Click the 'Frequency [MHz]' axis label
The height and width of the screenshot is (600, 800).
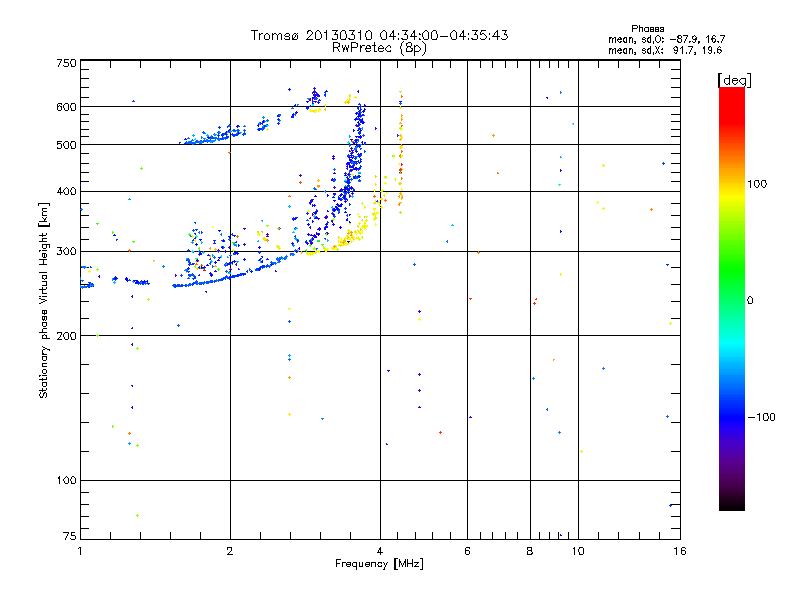coord(379,564)
